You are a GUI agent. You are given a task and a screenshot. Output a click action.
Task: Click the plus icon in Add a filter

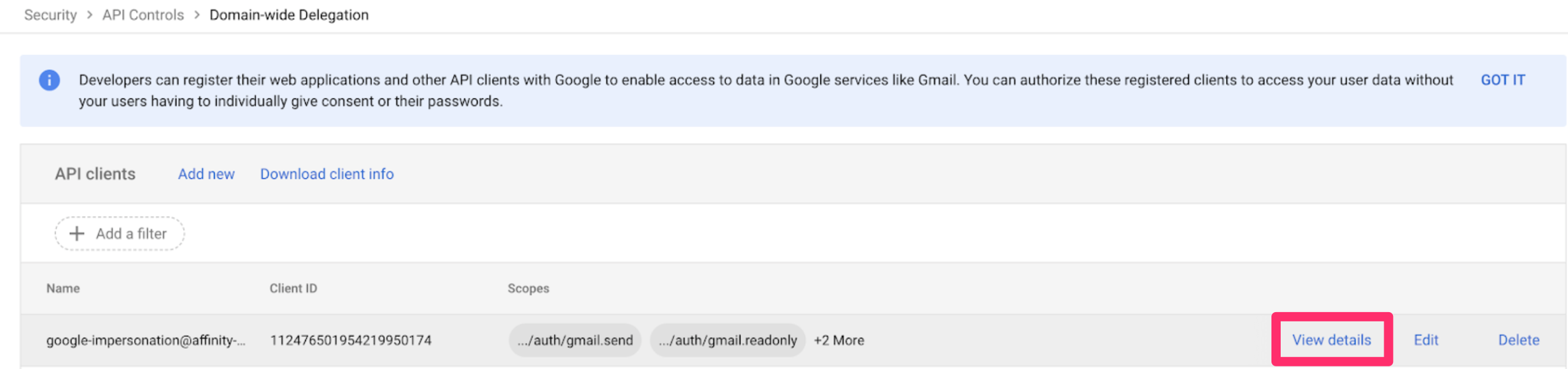[x=77, y=233]
